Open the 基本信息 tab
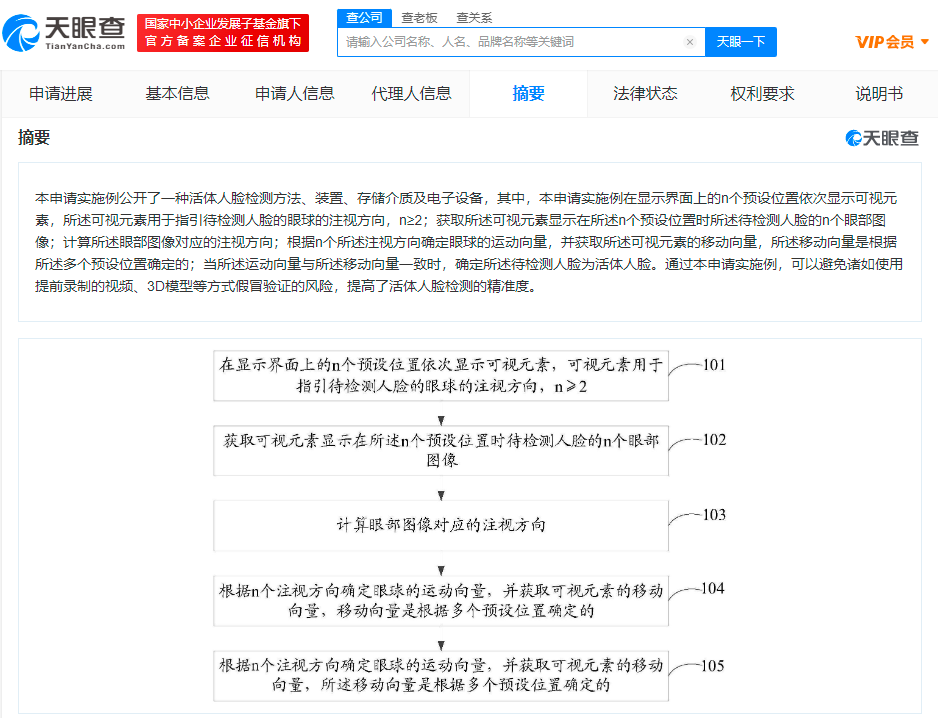 tap(177, 94)
